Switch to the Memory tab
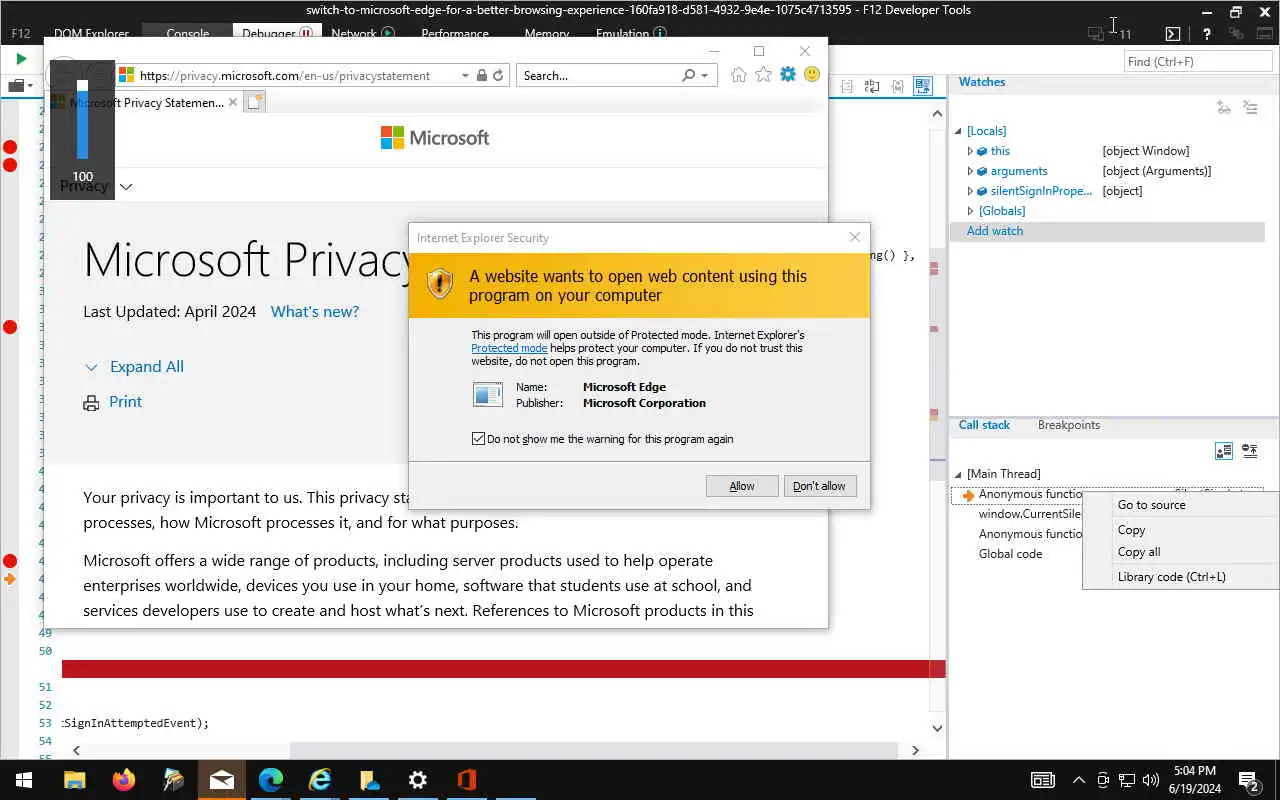 click(x=547, y=33)
